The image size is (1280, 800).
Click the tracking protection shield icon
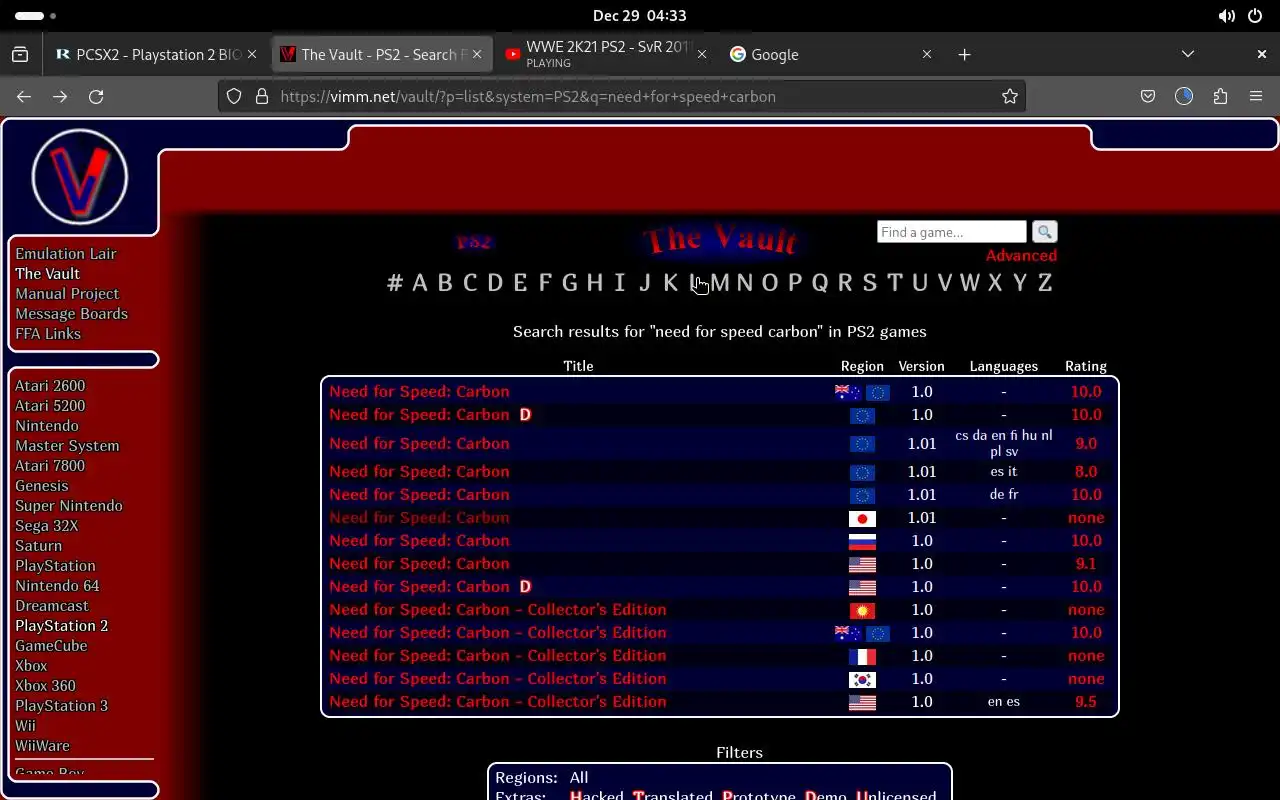pos(234,96)
